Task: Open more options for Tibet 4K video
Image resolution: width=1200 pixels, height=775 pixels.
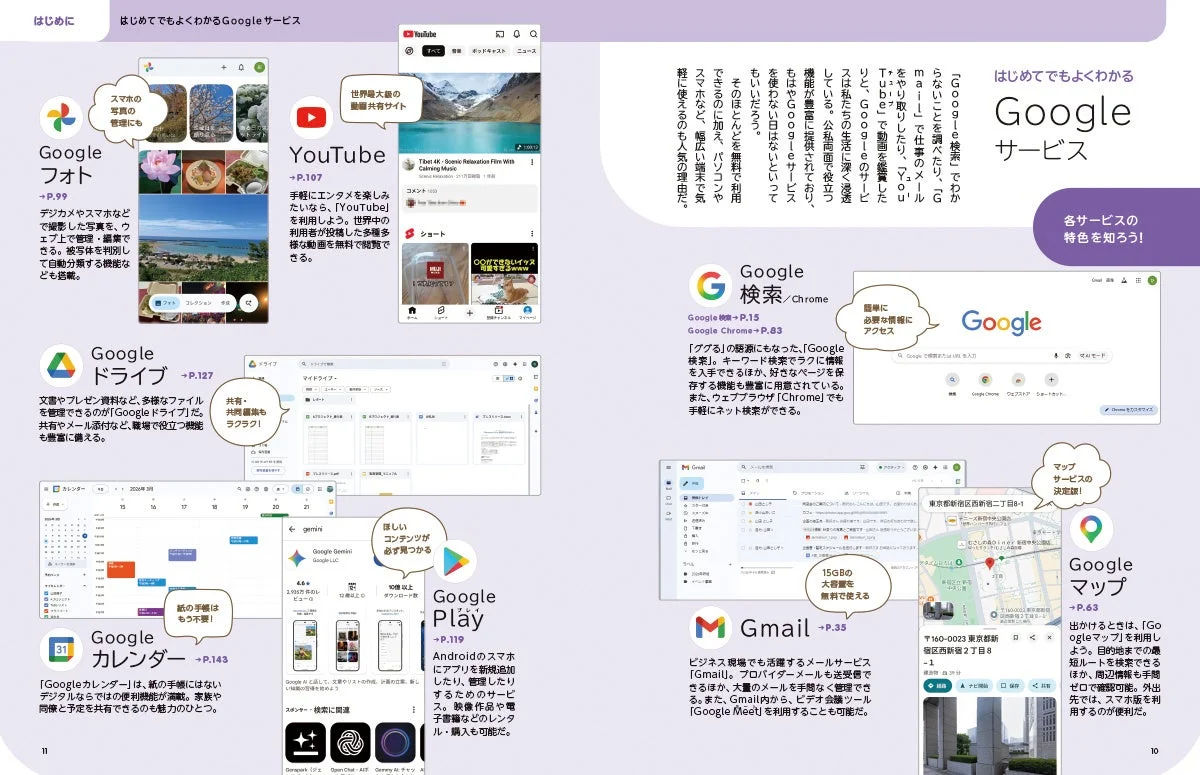Action: click(x=532, y=162)
